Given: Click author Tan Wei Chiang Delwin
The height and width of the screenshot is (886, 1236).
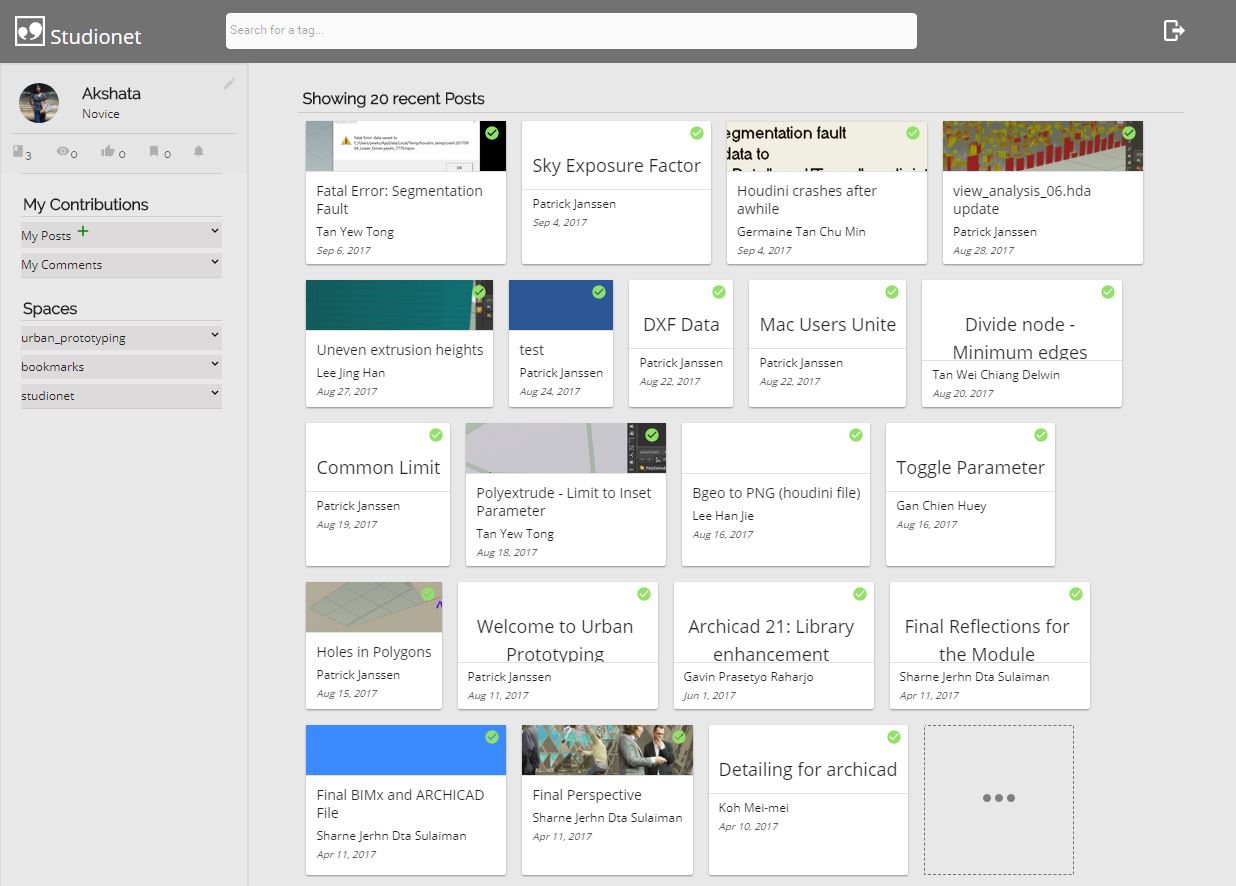Looking at the screenshot, I should [996, 375].
